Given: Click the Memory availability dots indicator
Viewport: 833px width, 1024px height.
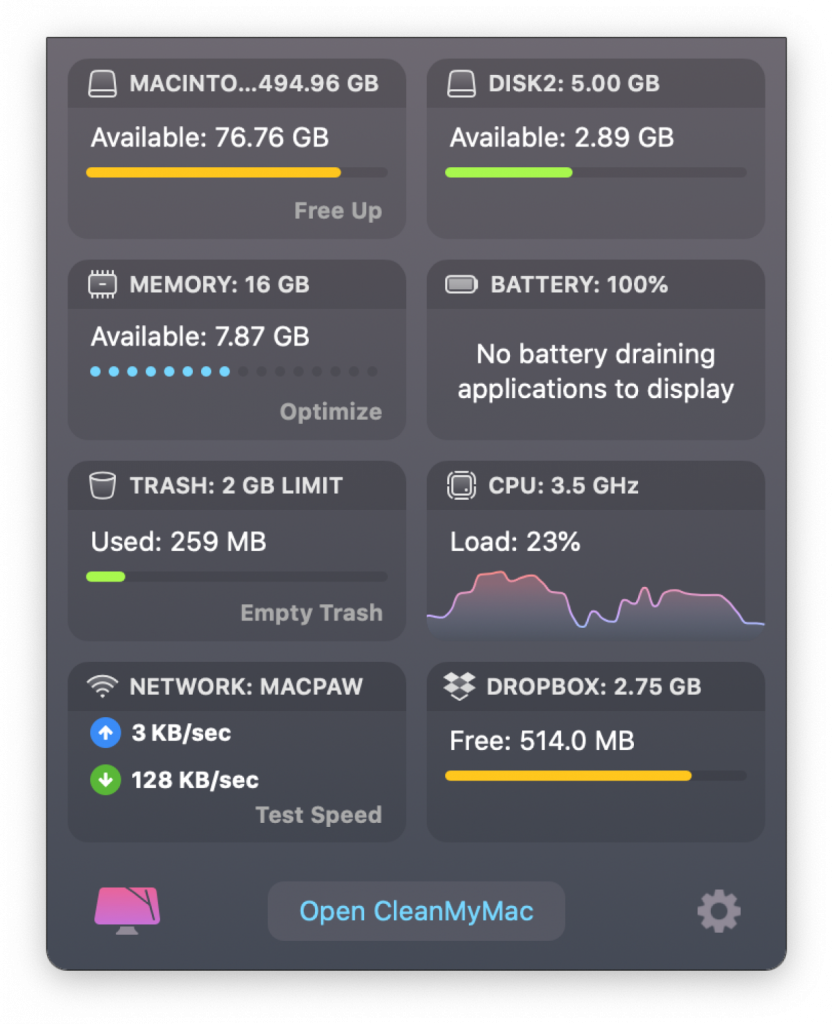Looking at the screenshot, I should click(233, 372).
